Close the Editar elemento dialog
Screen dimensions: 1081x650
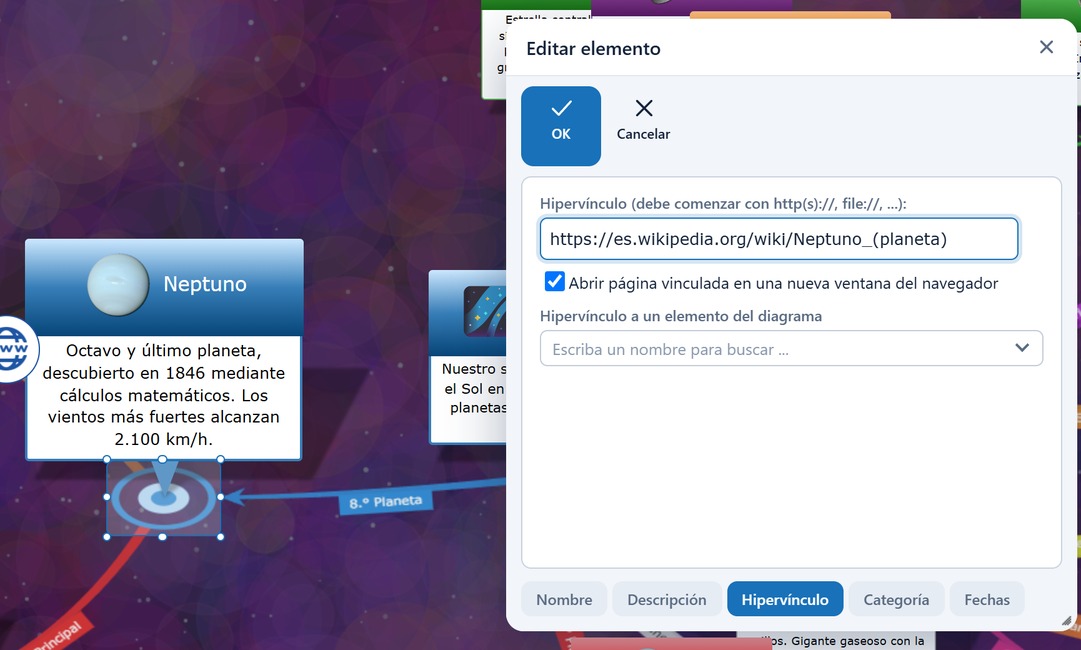pos(1046,47)
